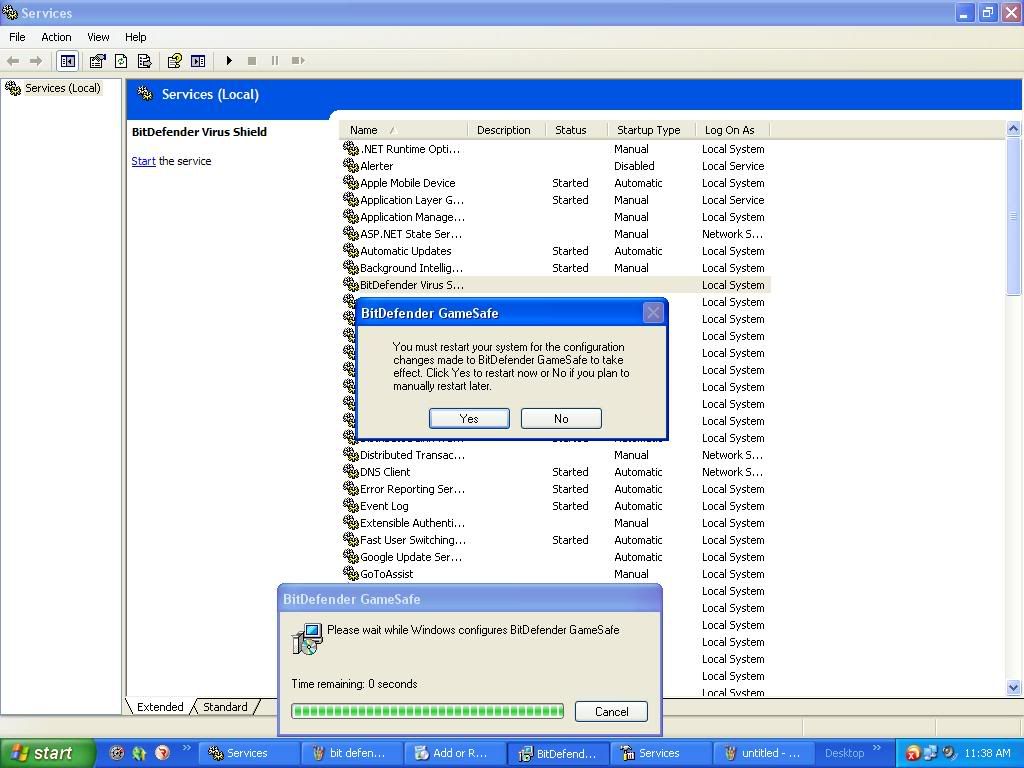Expand the Desktop toolbar chevron on taskbar
This screenshot has width=1024, height=768.
[877, 747]
